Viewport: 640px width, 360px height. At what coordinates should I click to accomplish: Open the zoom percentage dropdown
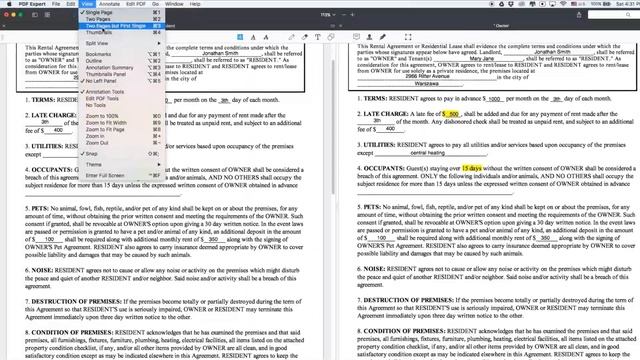328,15
